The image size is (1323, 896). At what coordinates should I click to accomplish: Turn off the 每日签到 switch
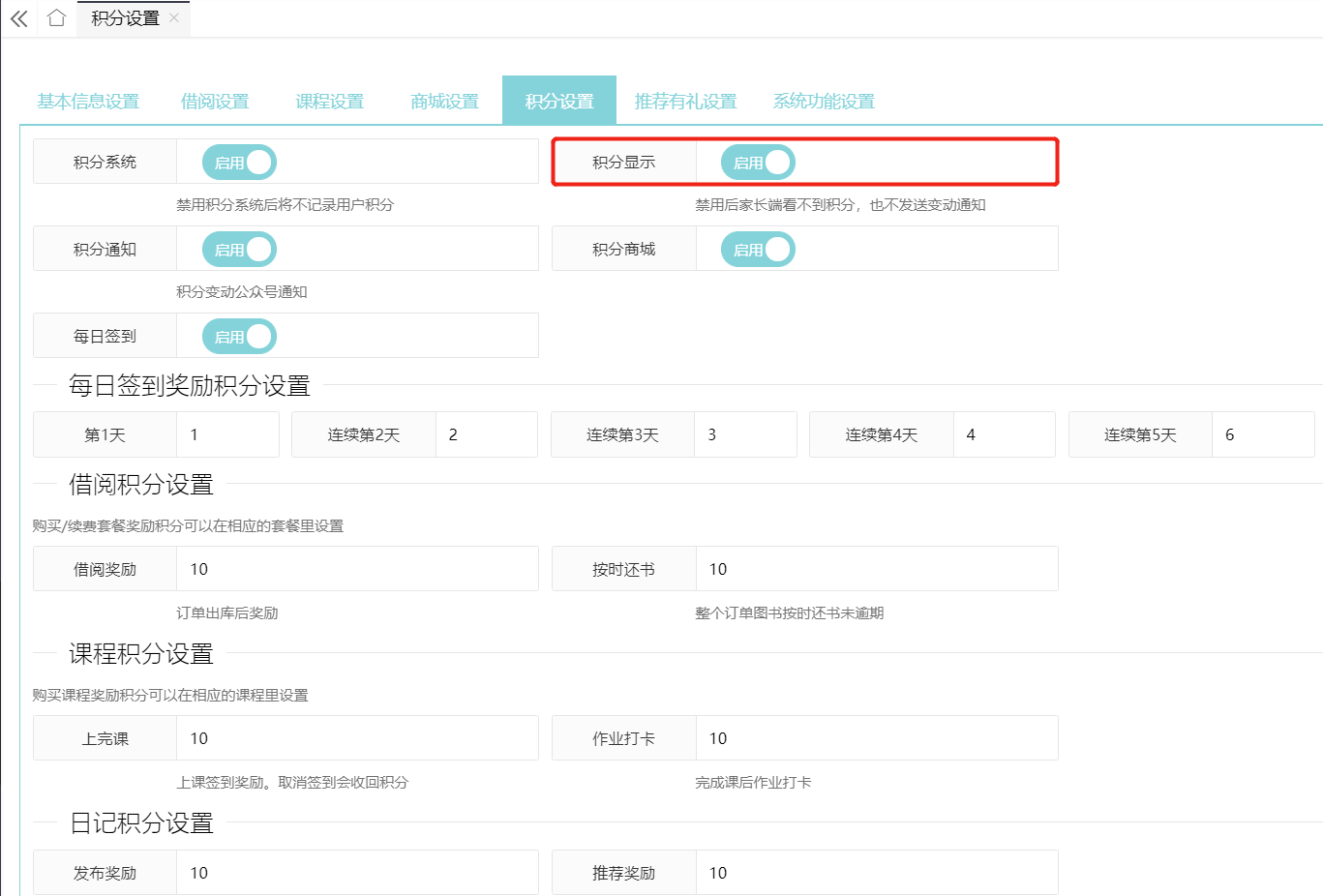point(239,337)
